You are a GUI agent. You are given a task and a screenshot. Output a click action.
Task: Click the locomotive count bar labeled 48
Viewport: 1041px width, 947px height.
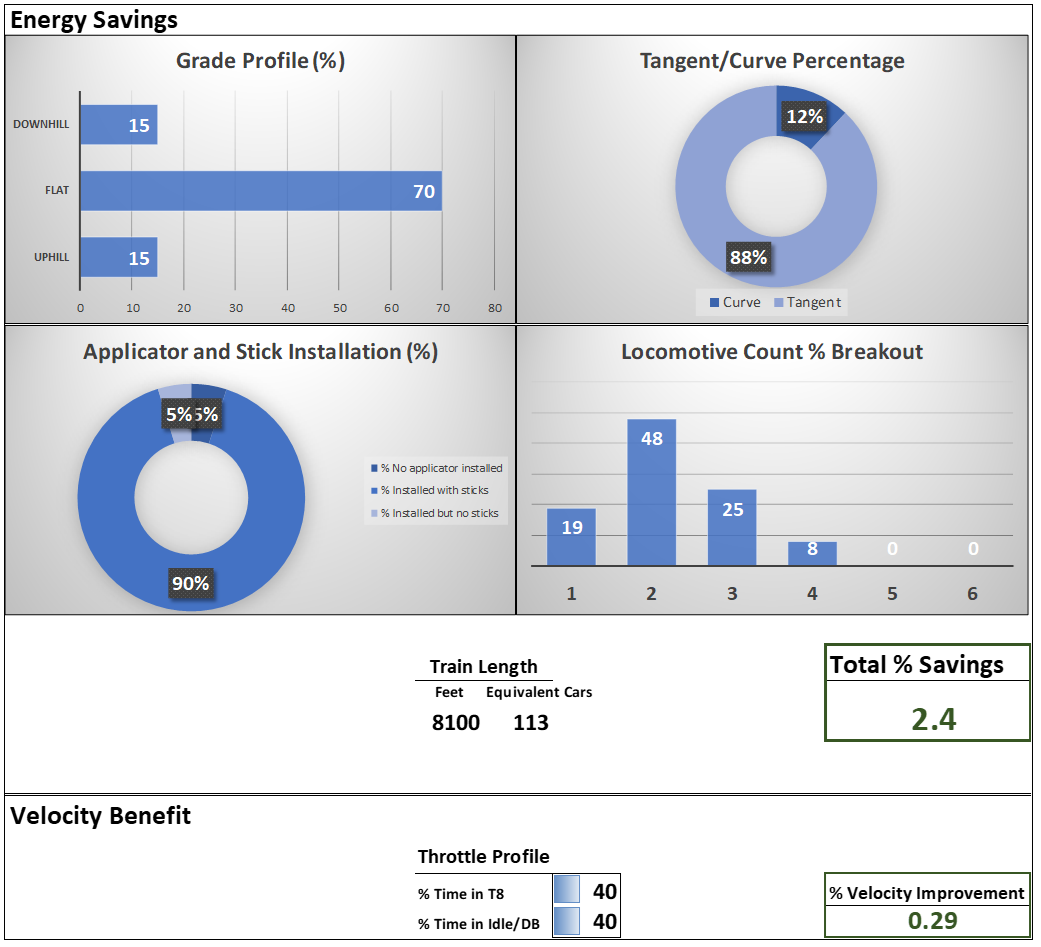tap(652, 492)
